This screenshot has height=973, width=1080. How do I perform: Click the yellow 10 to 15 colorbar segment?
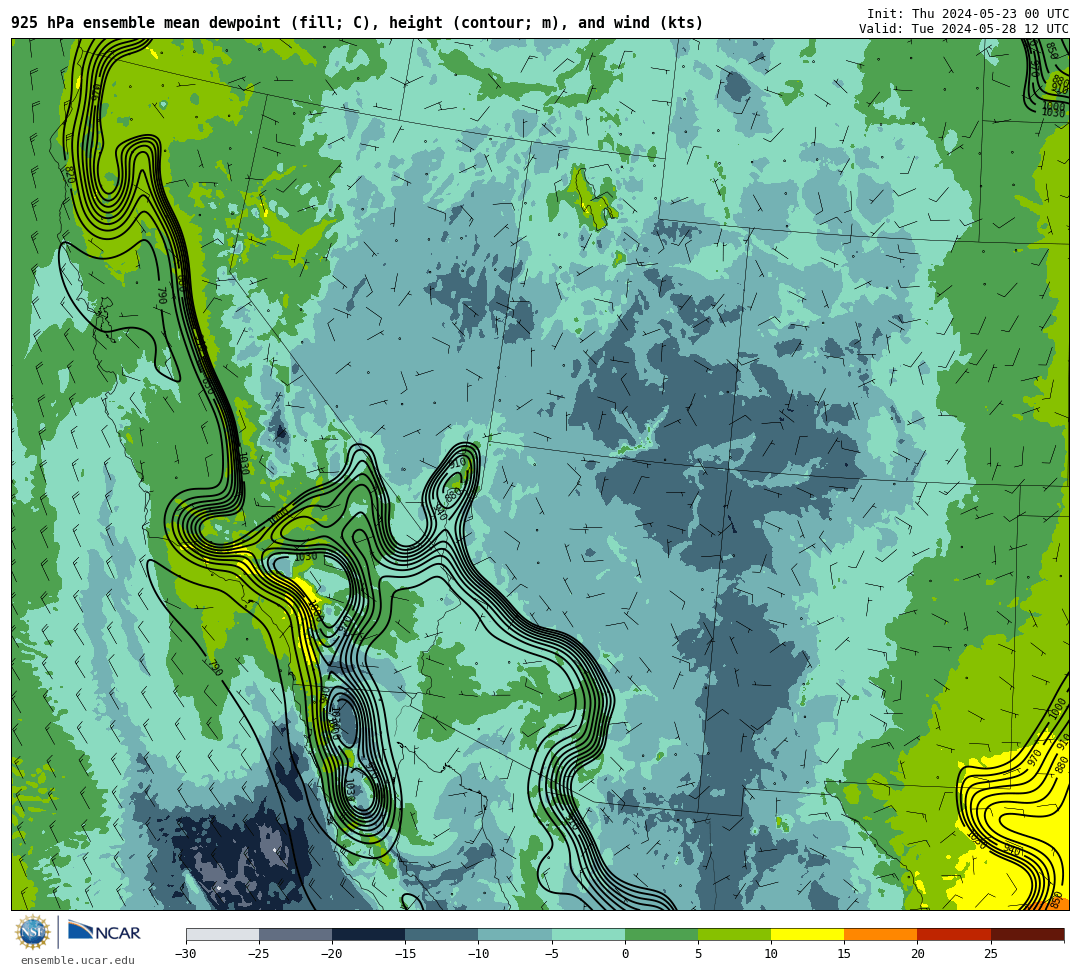point(807,934)
